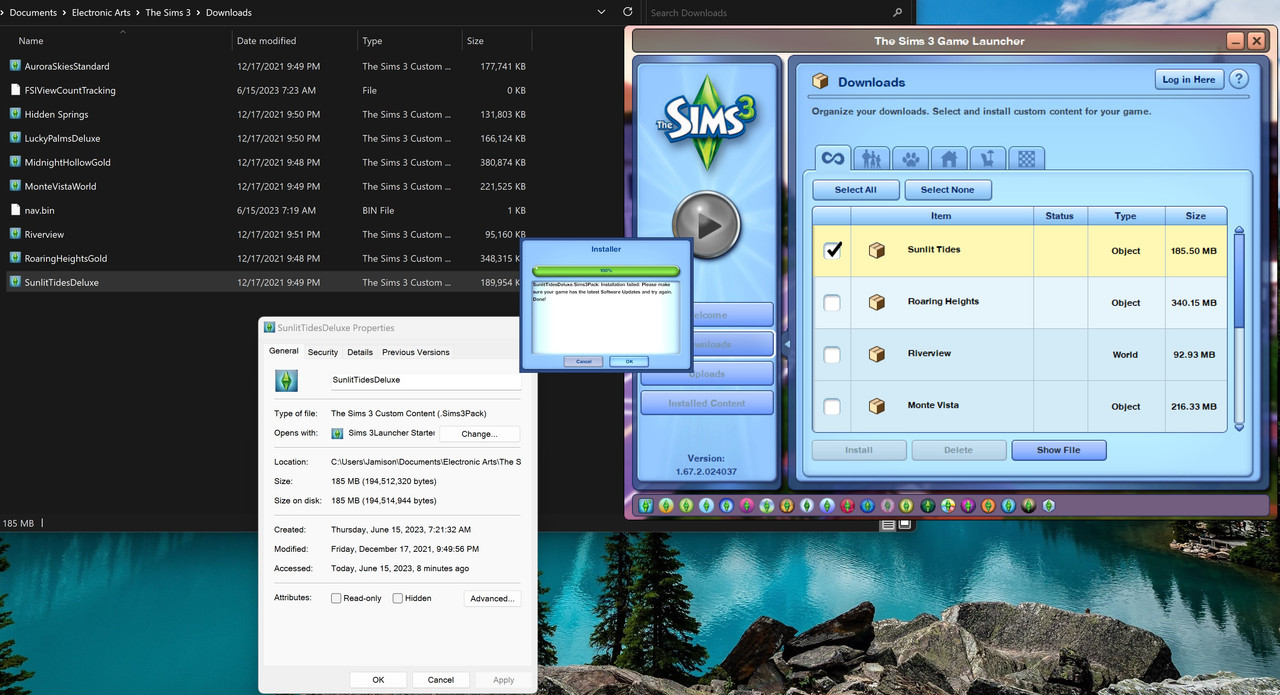Screen dimensions: 1280x695
Task: Click the SunlitTidesDeluxe file name field
Action: coord(425,380)
